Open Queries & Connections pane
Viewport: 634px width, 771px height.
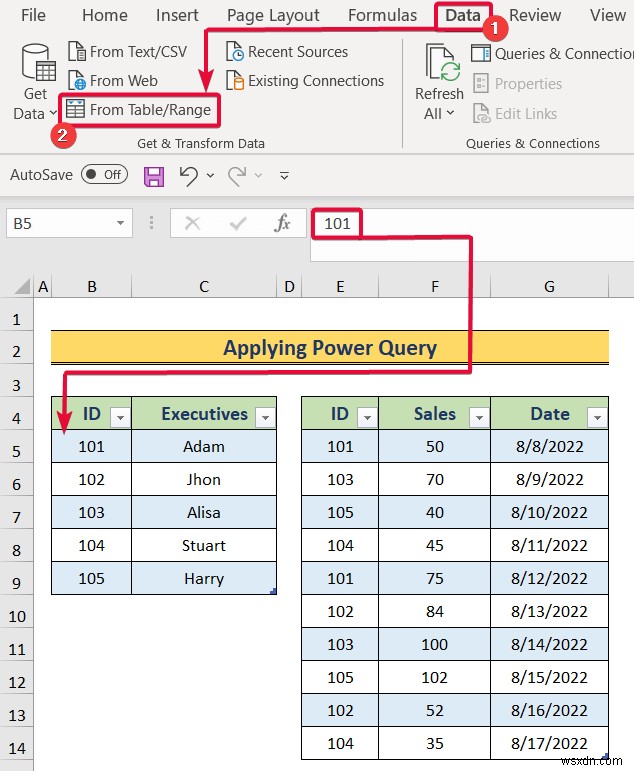pos(552,53)
